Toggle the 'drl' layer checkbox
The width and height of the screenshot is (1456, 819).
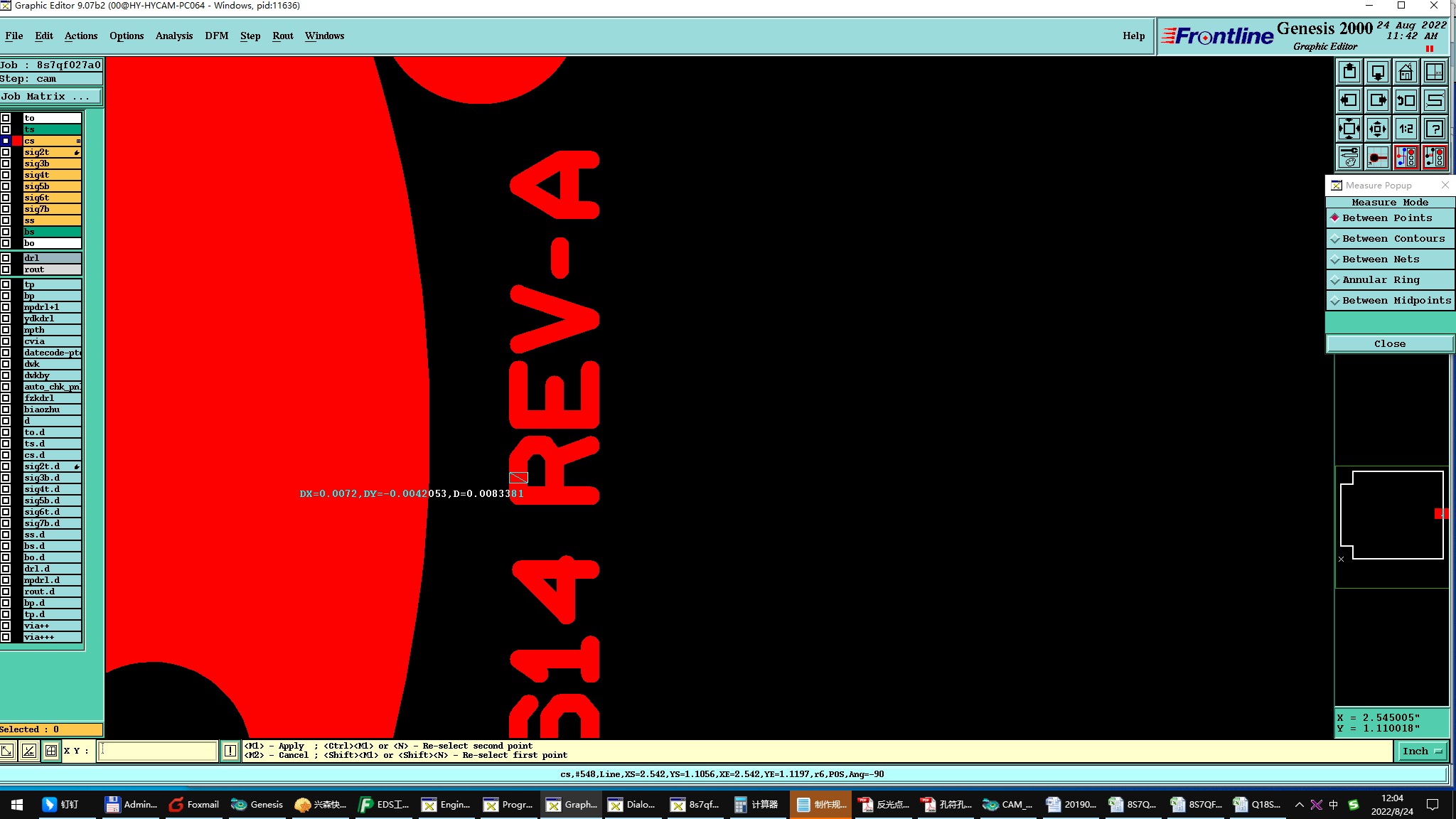[6, 258]
